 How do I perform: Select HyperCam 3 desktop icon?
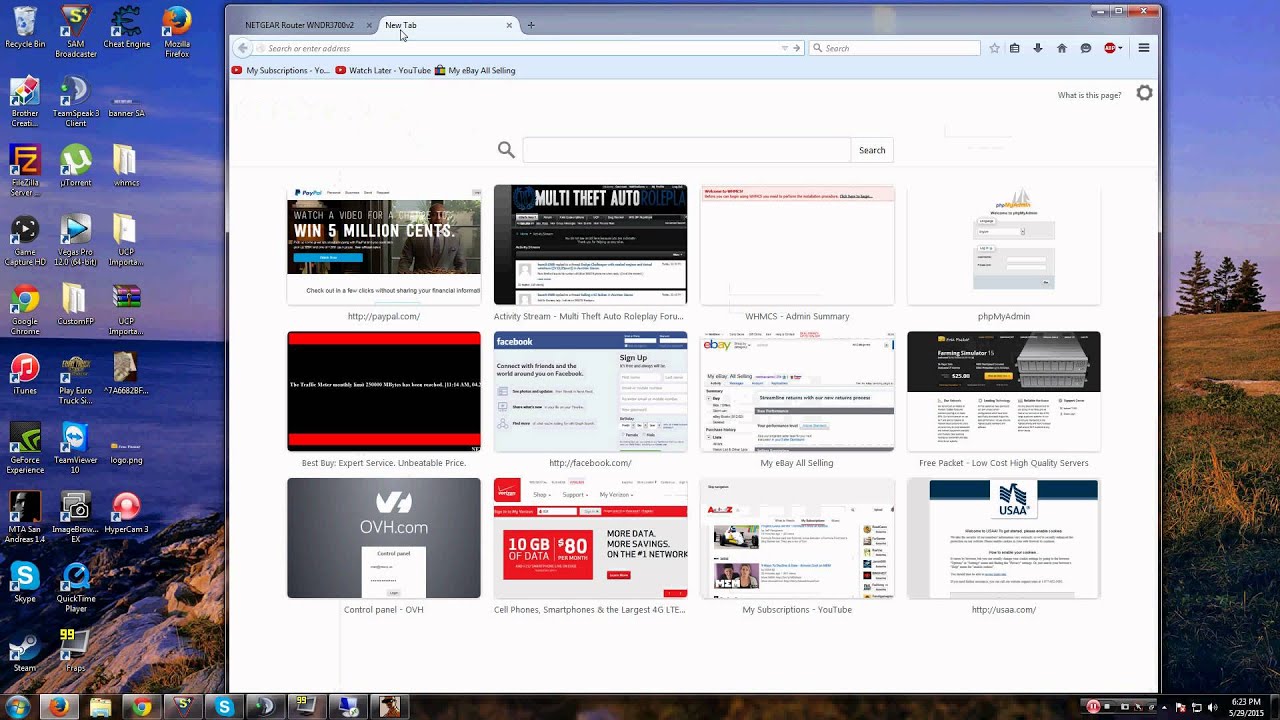click(x=126, y=512)
